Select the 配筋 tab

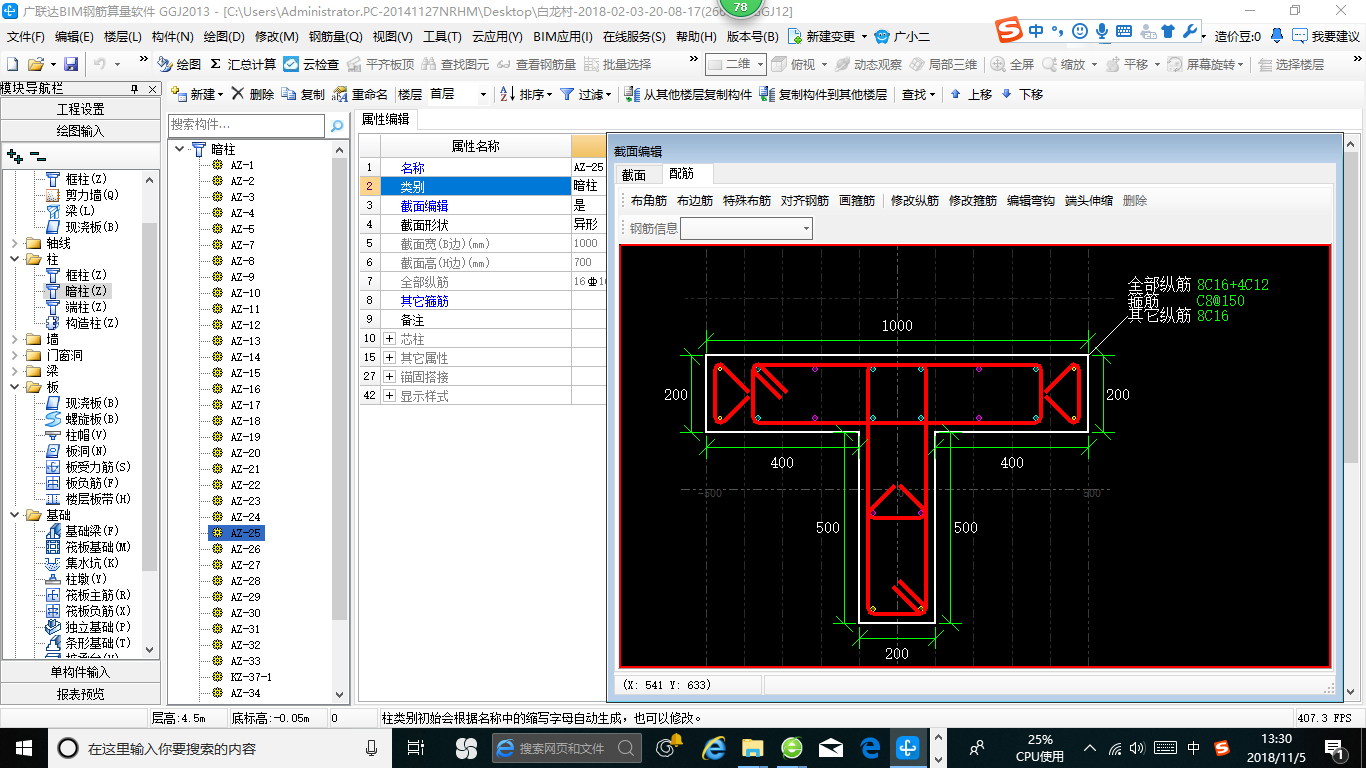point(682,174)
